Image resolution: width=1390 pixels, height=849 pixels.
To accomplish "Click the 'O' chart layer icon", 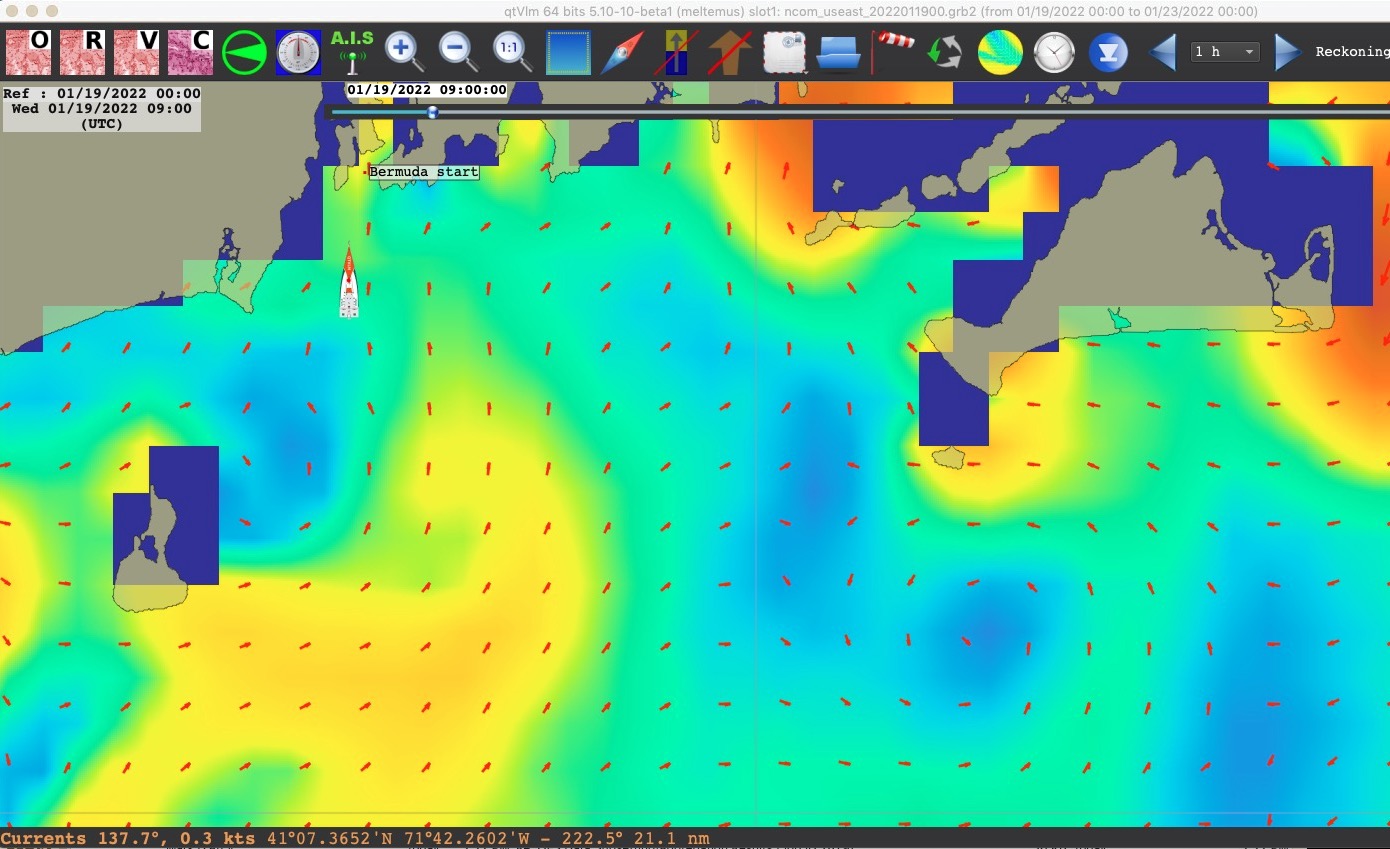I will [x=29, y=52].
